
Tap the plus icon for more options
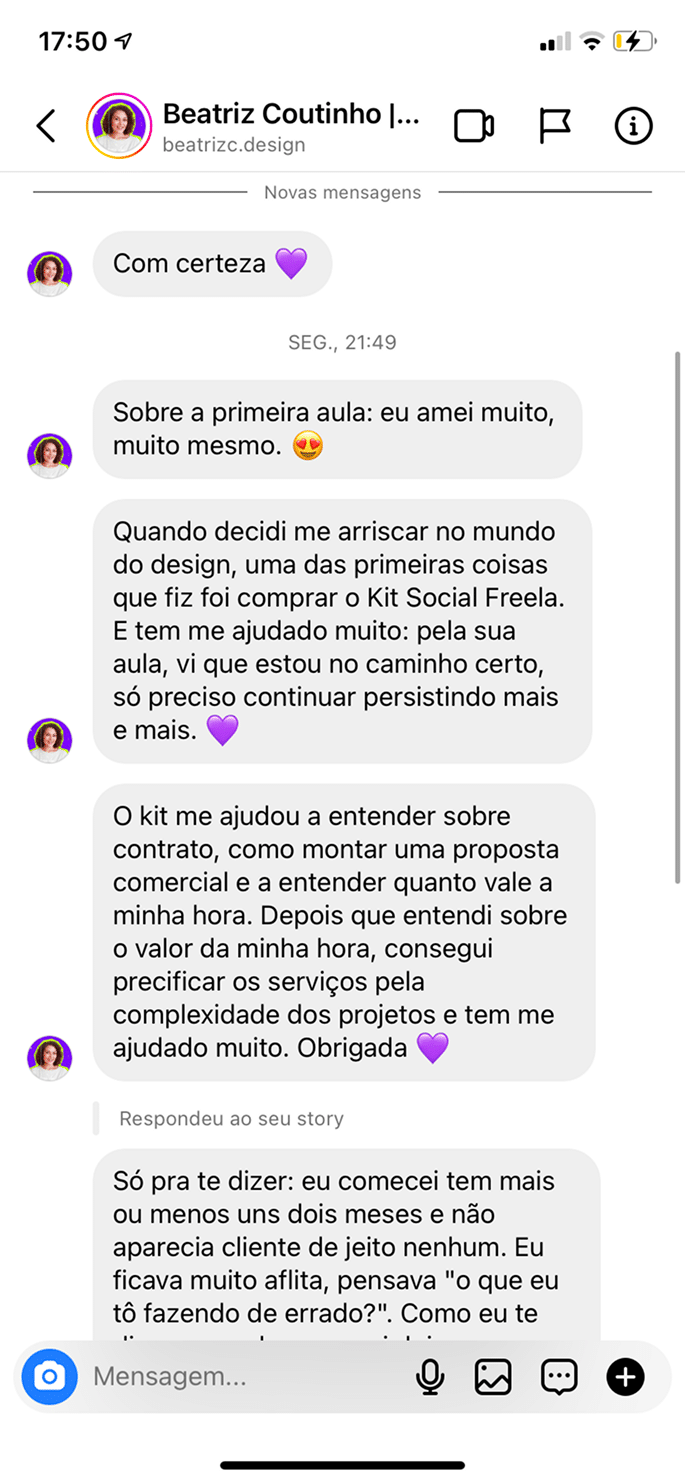625,1377
